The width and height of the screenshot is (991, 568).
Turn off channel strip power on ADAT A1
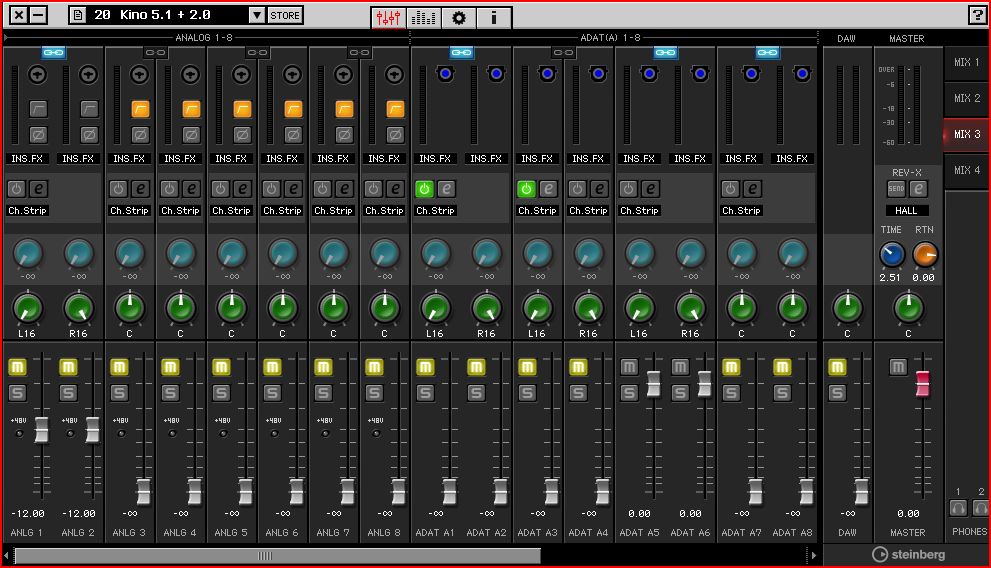[x=423, y=188]
